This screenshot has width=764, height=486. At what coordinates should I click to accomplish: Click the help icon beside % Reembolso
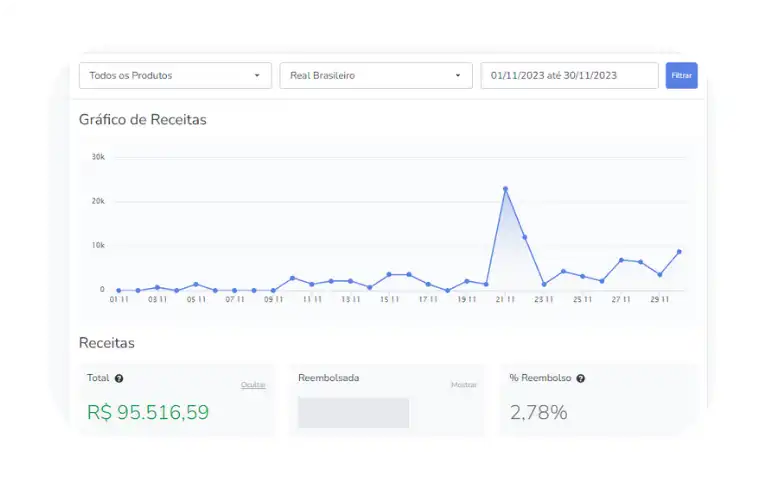581,379
